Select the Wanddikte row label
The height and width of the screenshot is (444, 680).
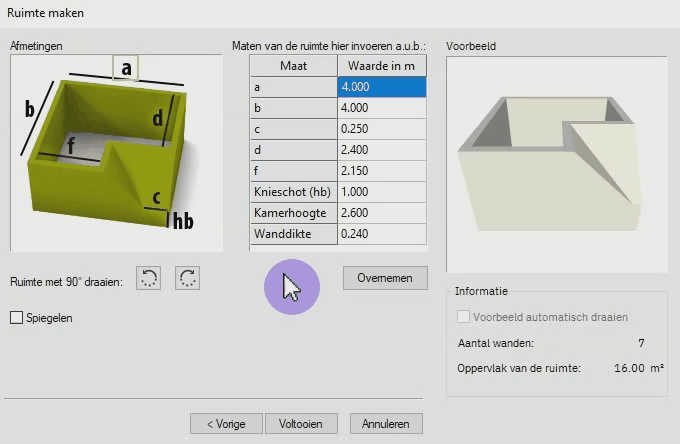click(294, 234)
